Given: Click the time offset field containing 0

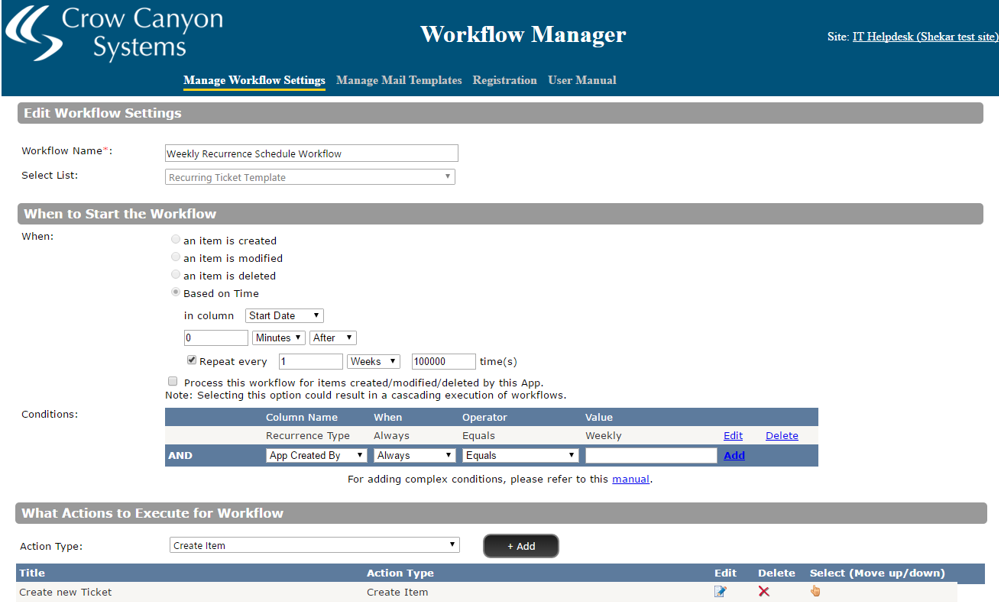Looking at the screenshot, I should 216,338.
